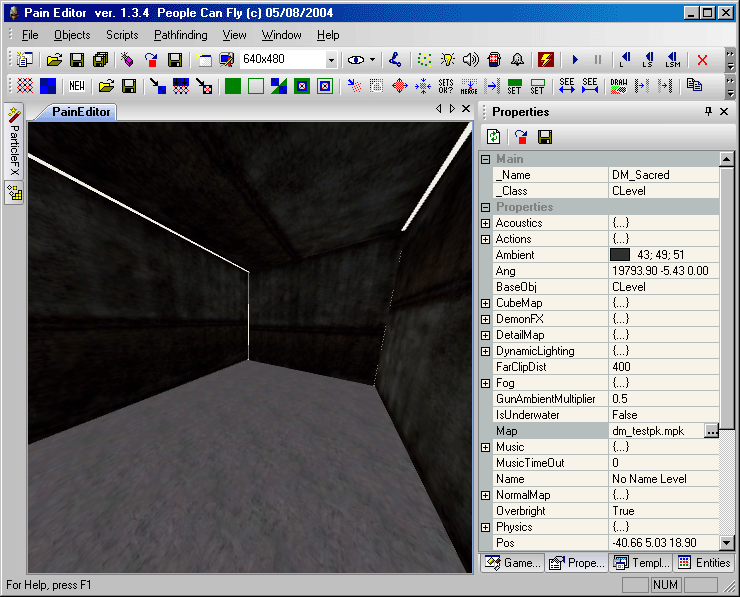Click the speaker sound icon
The image size is (740, 597).
click(471, 60)
